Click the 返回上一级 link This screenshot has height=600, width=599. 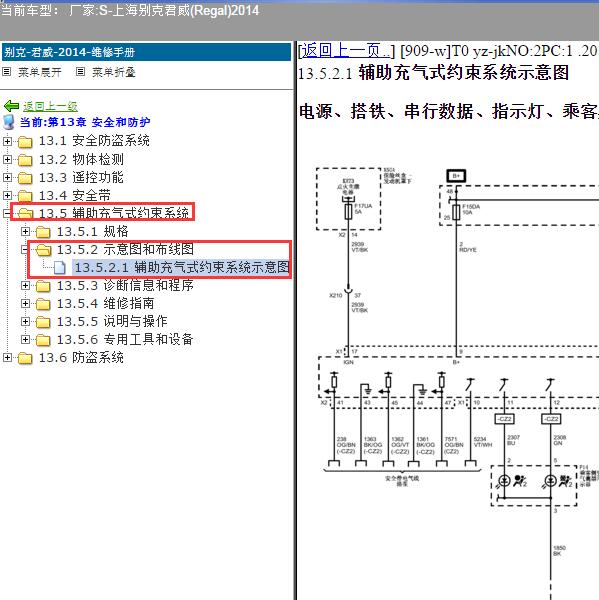coord(50,106)
